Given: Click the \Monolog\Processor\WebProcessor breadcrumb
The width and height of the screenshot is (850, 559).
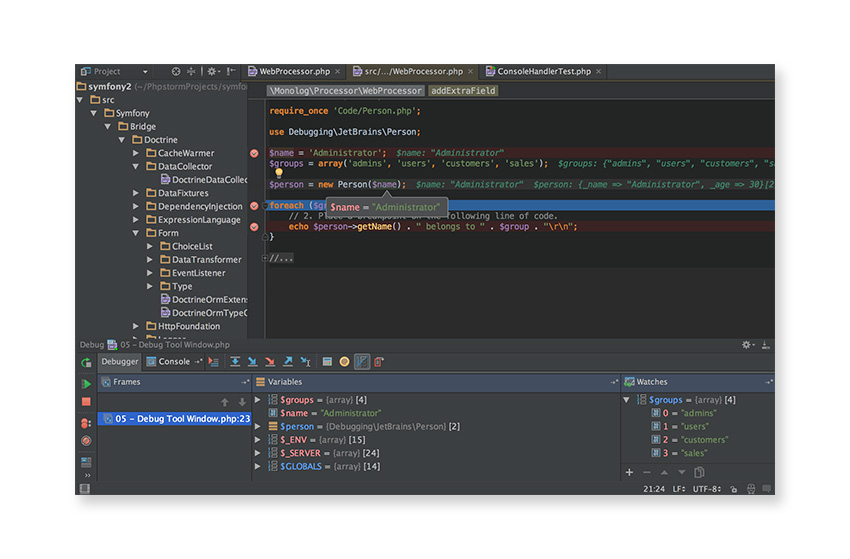Looking at the screenshot, I should pos(345,91).
